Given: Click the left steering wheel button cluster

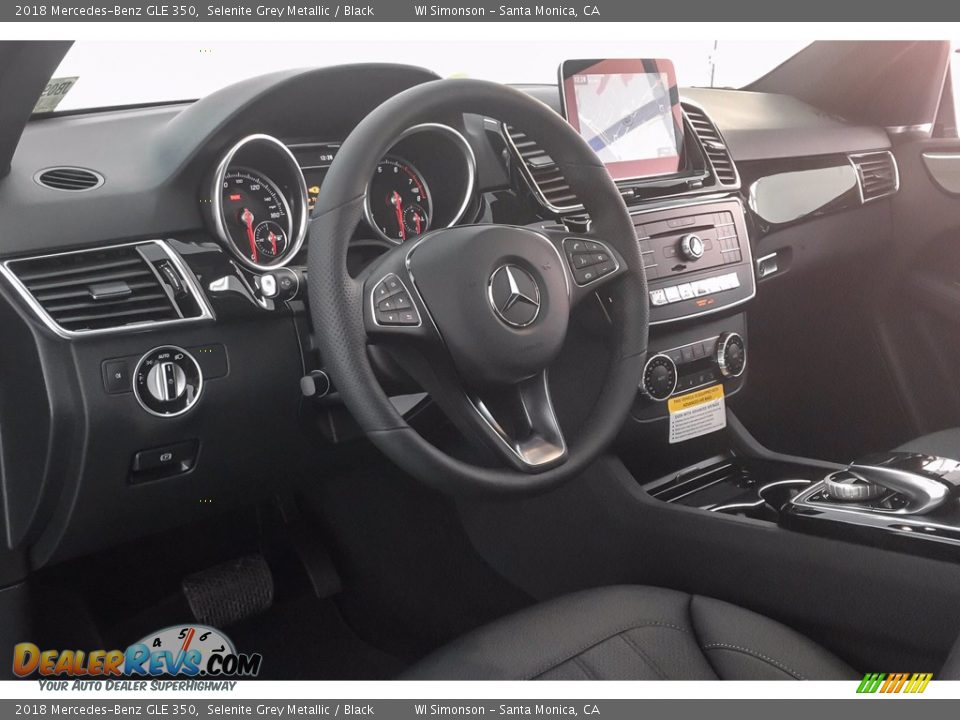Looking at the screenshot, I should coord(395,301).
